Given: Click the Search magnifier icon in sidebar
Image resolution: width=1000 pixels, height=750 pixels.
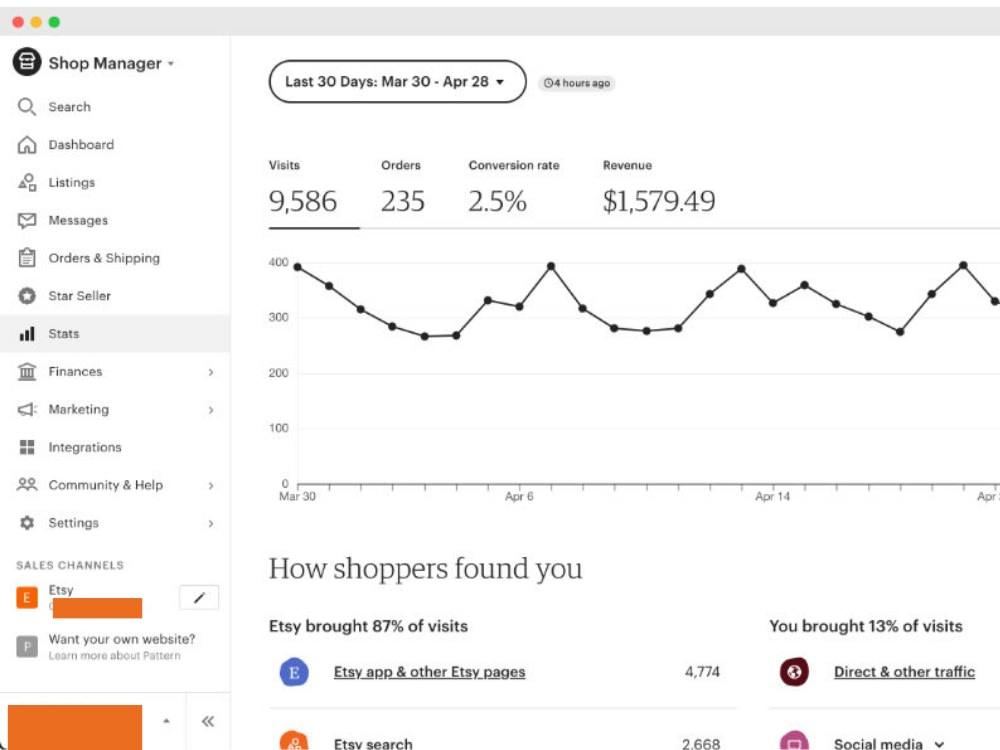Looking at the screenshot, I should pos(26,107).
